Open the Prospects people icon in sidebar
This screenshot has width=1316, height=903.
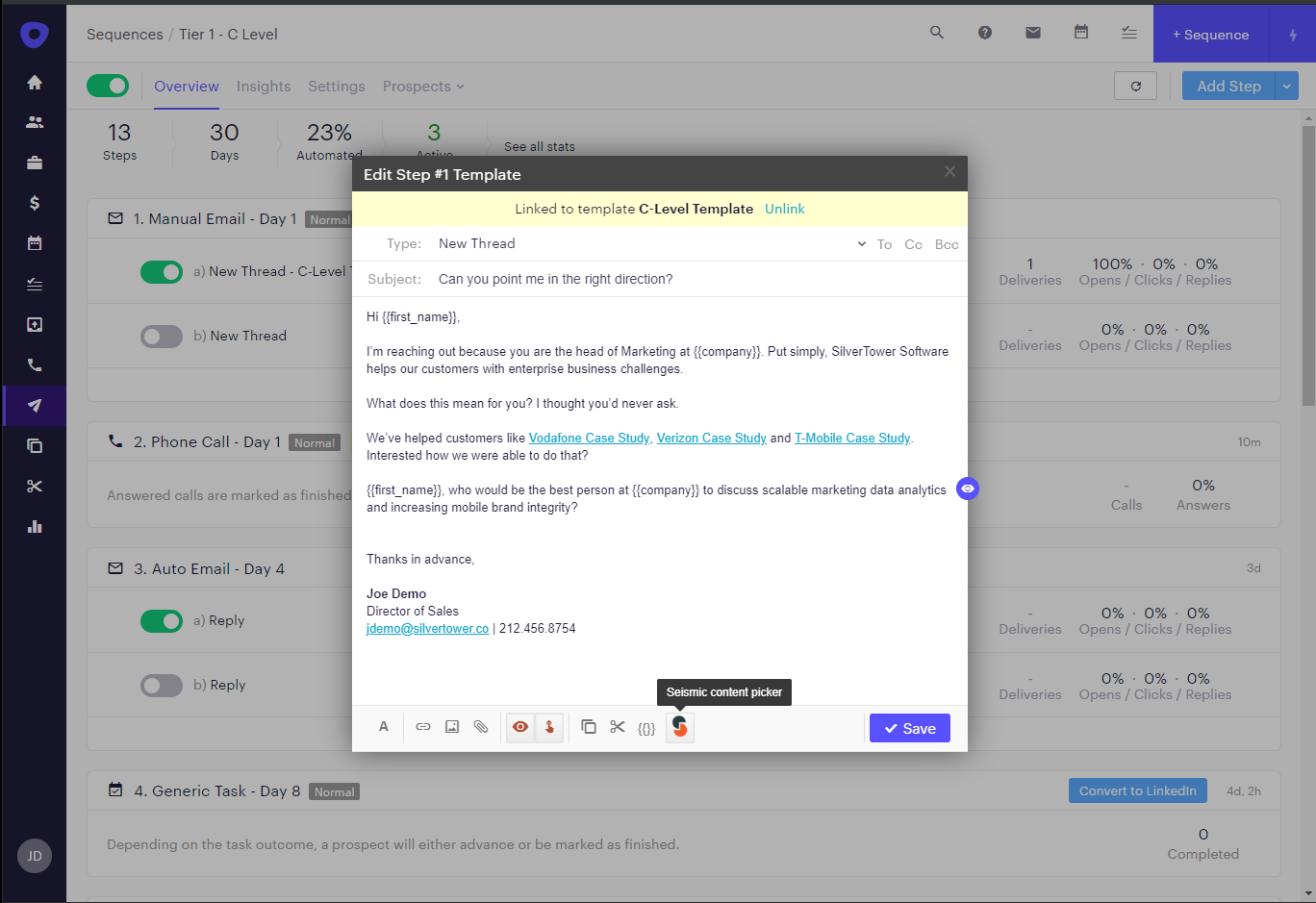pos(35,122)
